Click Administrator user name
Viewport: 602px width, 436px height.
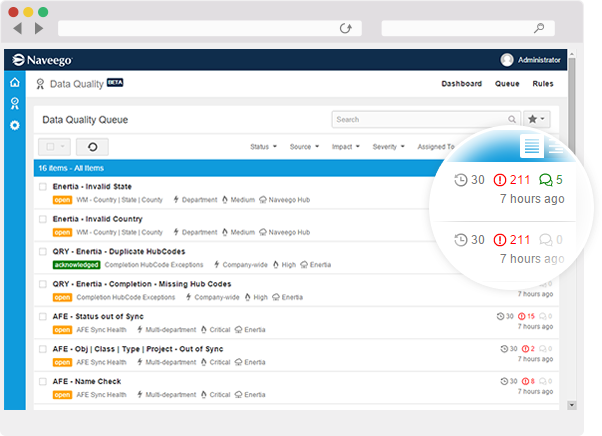[539, 60]
